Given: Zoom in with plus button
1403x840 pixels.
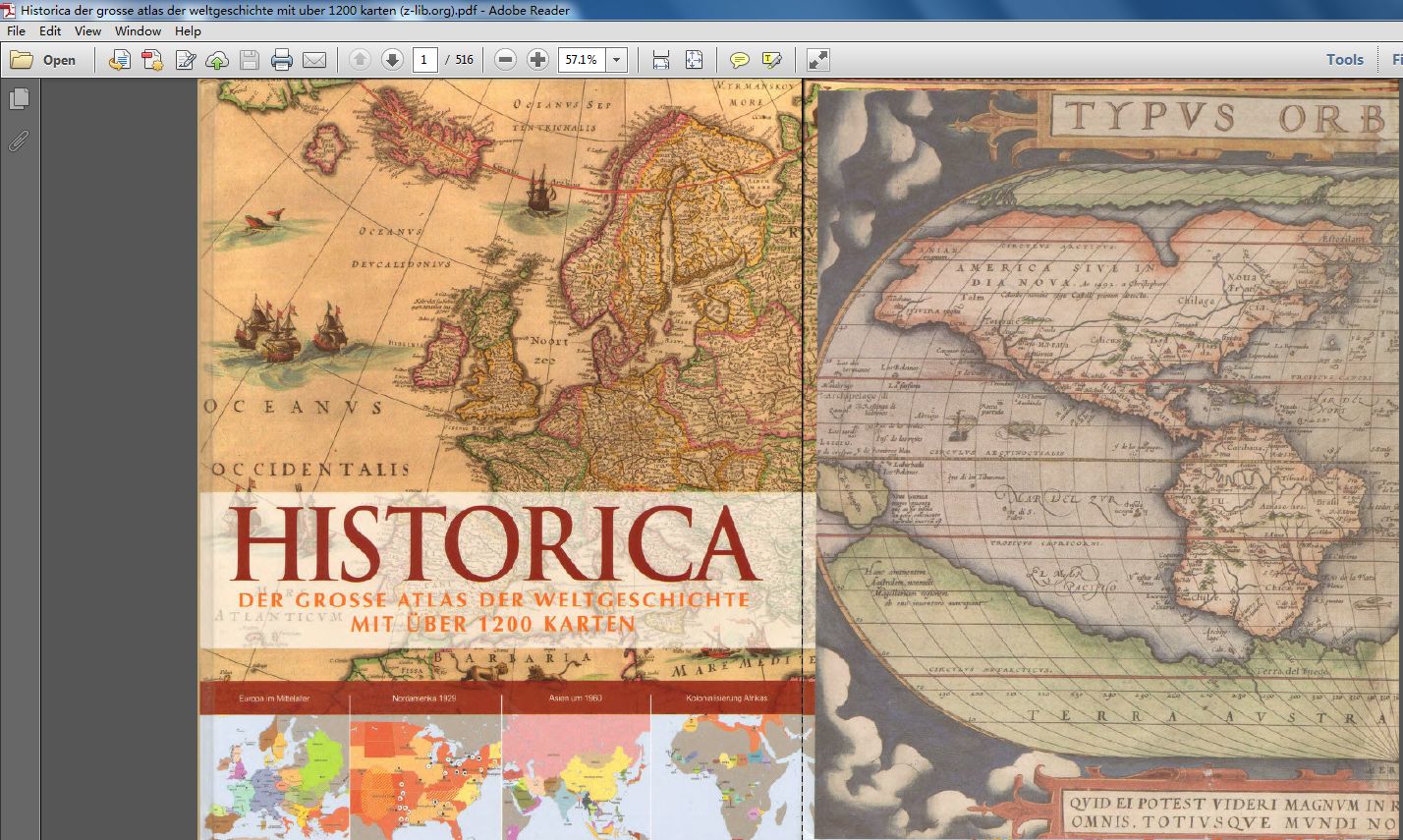Looking at the screenshot, I should (537, 60).
